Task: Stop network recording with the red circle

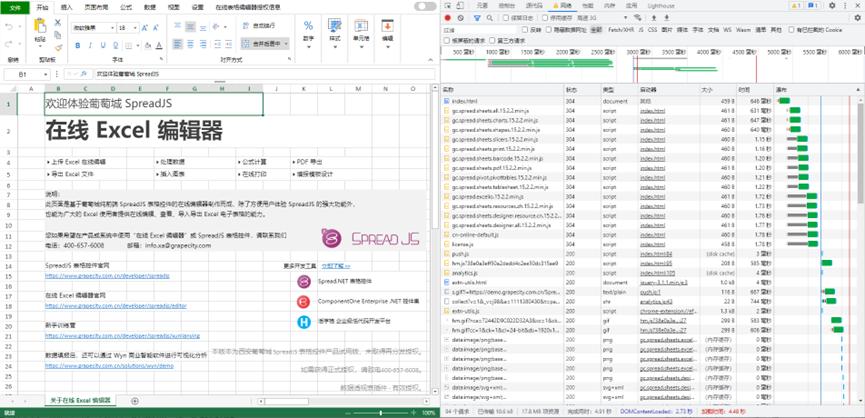Action: tap(447, 18)
